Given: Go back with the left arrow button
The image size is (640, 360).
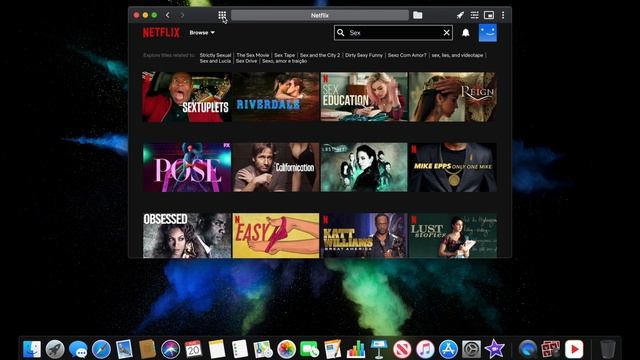Looking at the screenshot, I should 168,15.
